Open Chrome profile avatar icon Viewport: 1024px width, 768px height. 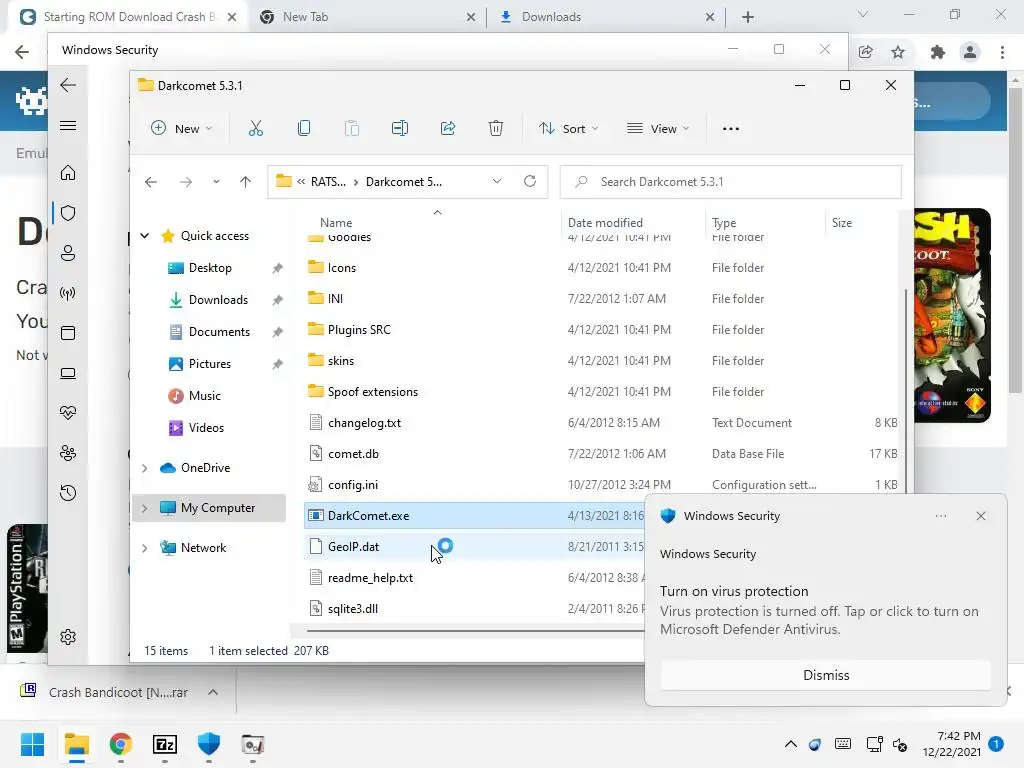(x=970, y=52)
